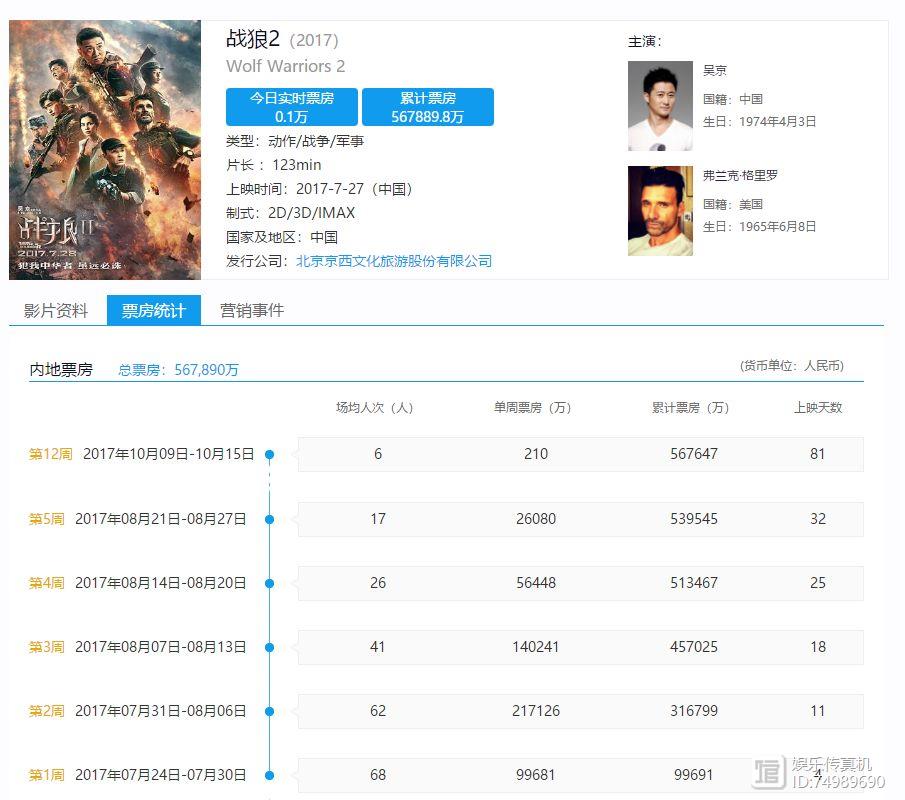Click the (货币单位：人民币) note
Viewport: 905px width, 800px height.
pos(792,366)
